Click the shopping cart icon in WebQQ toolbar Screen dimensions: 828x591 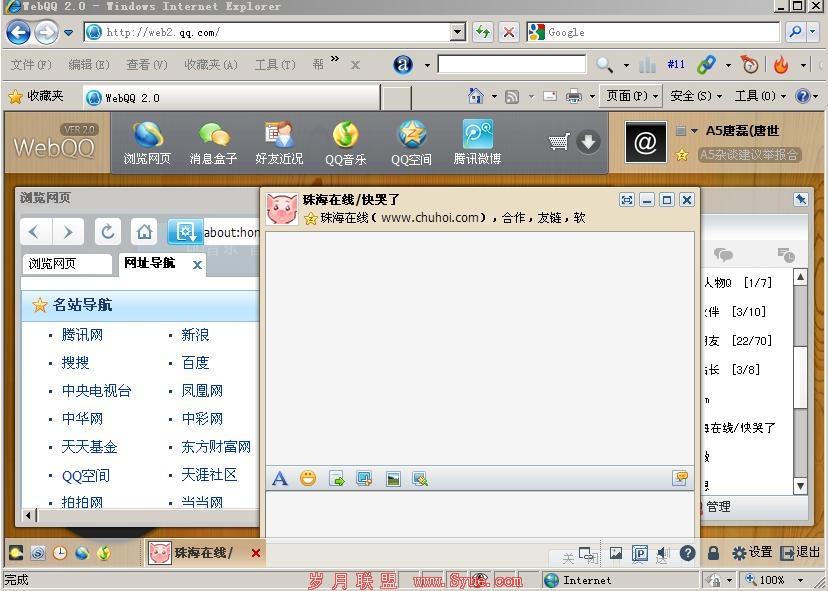pos(559,142)
